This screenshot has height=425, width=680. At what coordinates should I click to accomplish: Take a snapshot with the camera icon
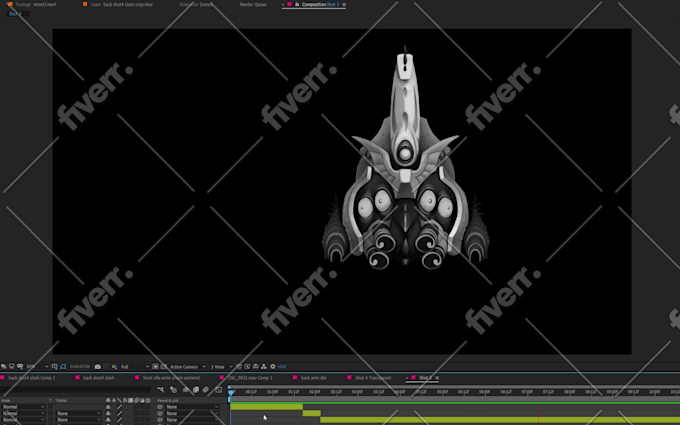(x=98, y=366)
